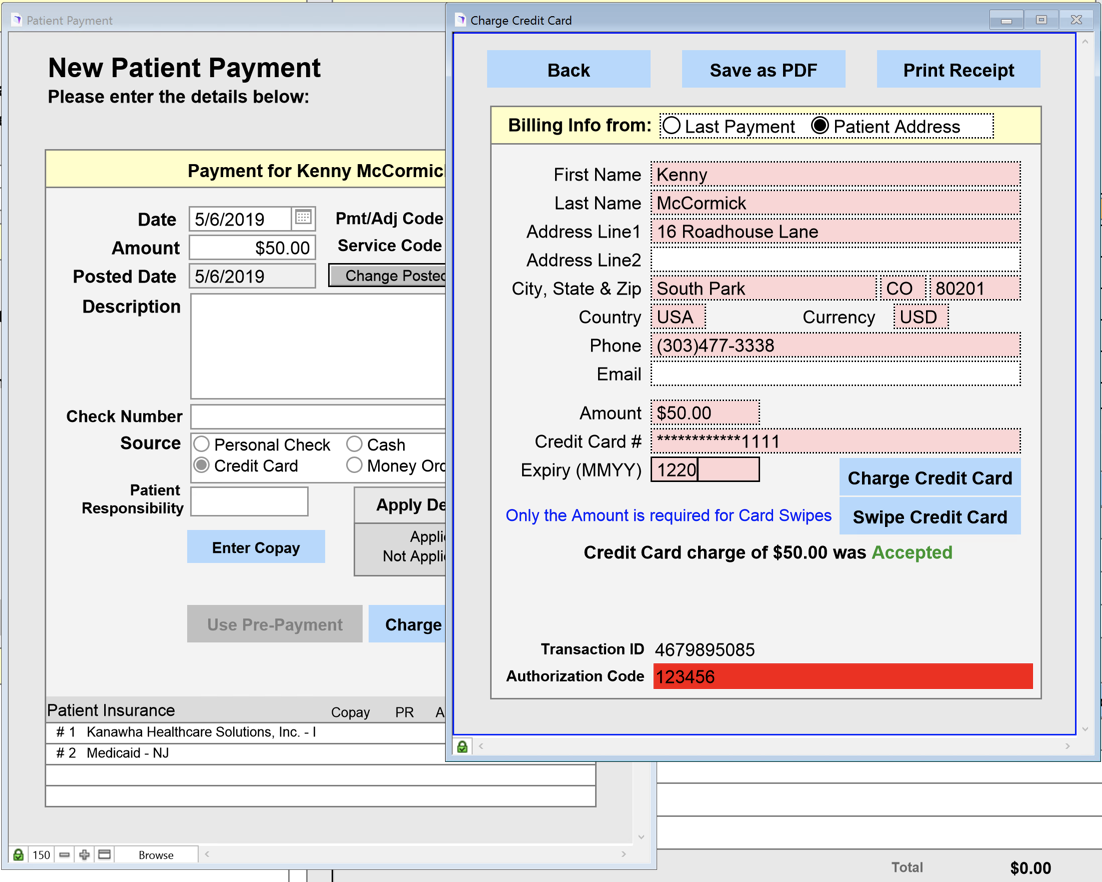Click into the Email input field

point(835,374)
